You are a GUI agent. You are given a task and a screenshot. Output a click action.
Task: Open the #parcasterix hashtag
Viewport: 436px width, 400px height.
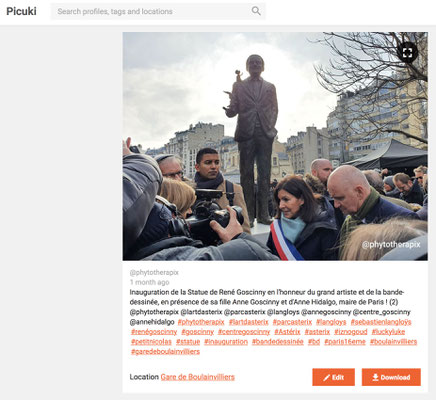pyautogui.click(x=292, y=322)
